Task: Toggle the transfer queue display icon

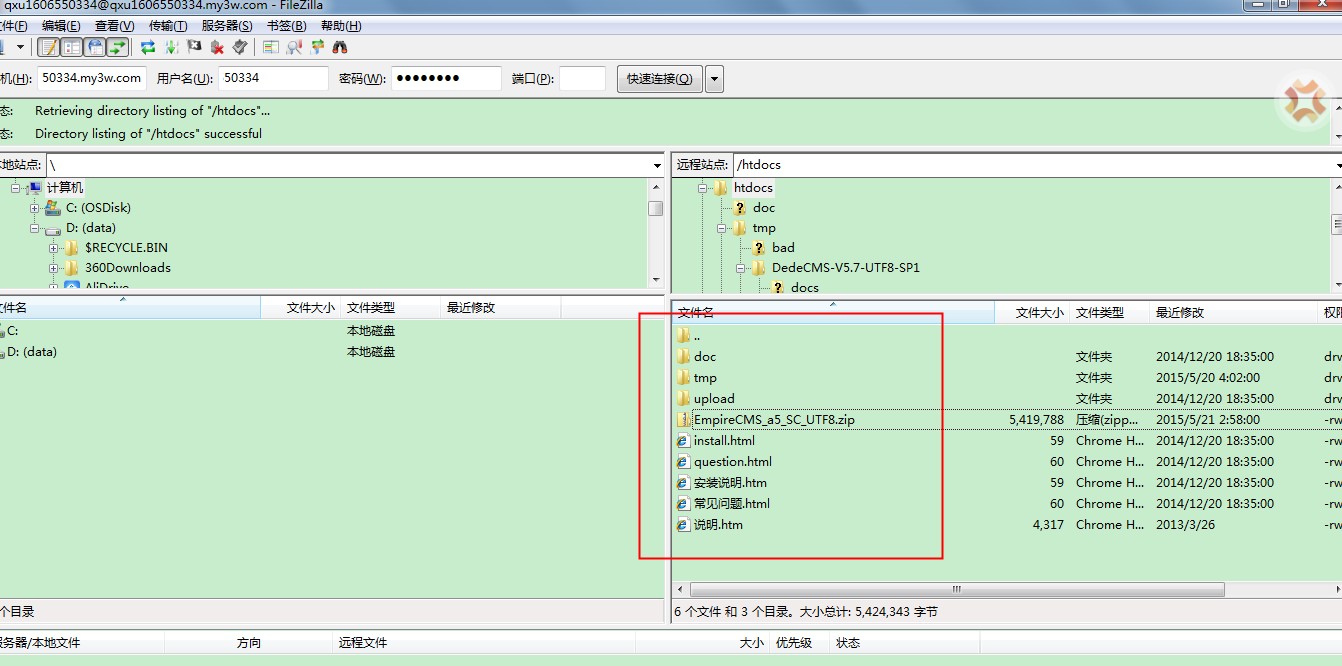Action: (118, 47)
